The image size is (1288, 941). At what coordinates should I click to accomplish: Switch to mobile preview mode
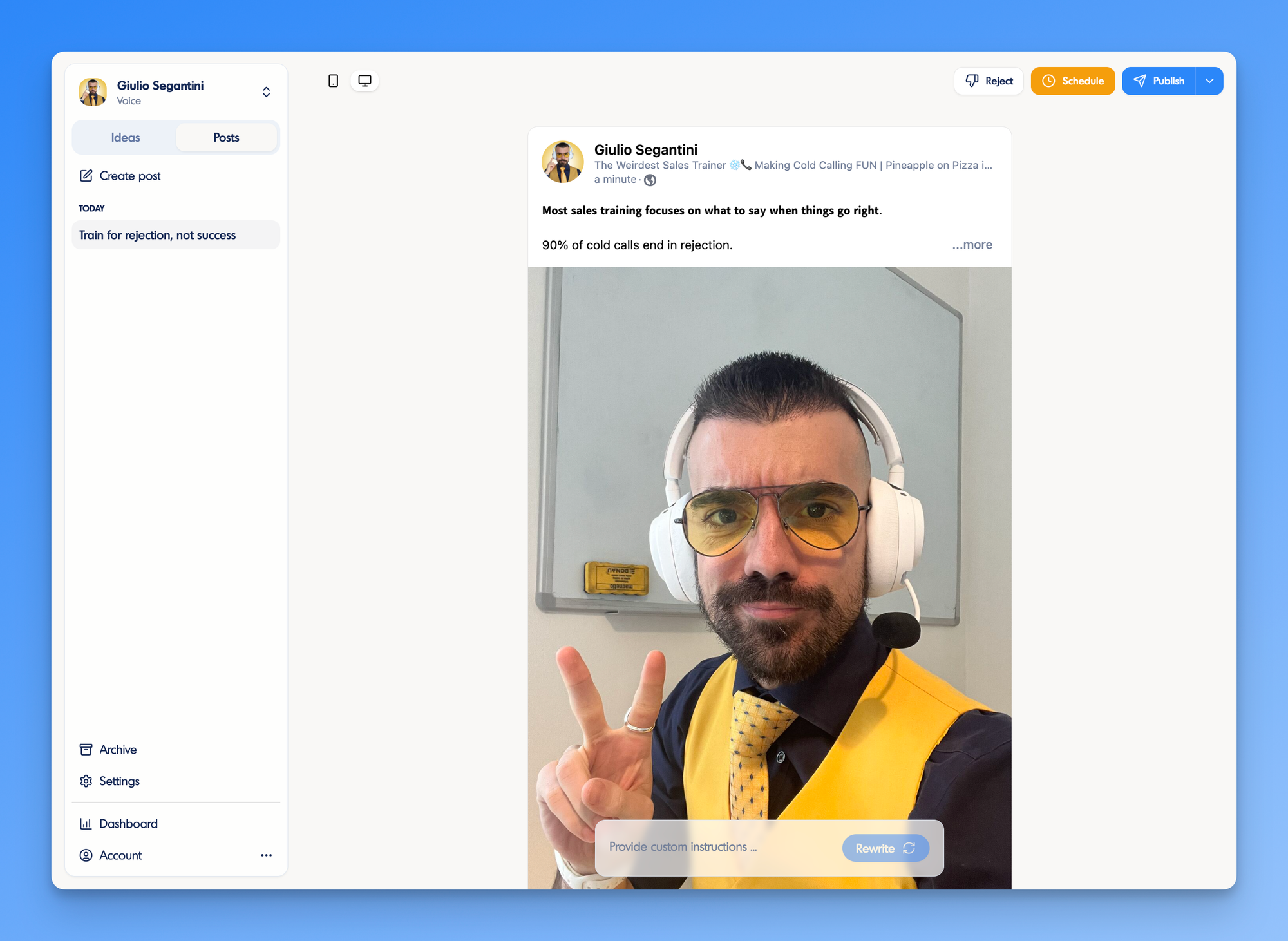click(332, 81)
